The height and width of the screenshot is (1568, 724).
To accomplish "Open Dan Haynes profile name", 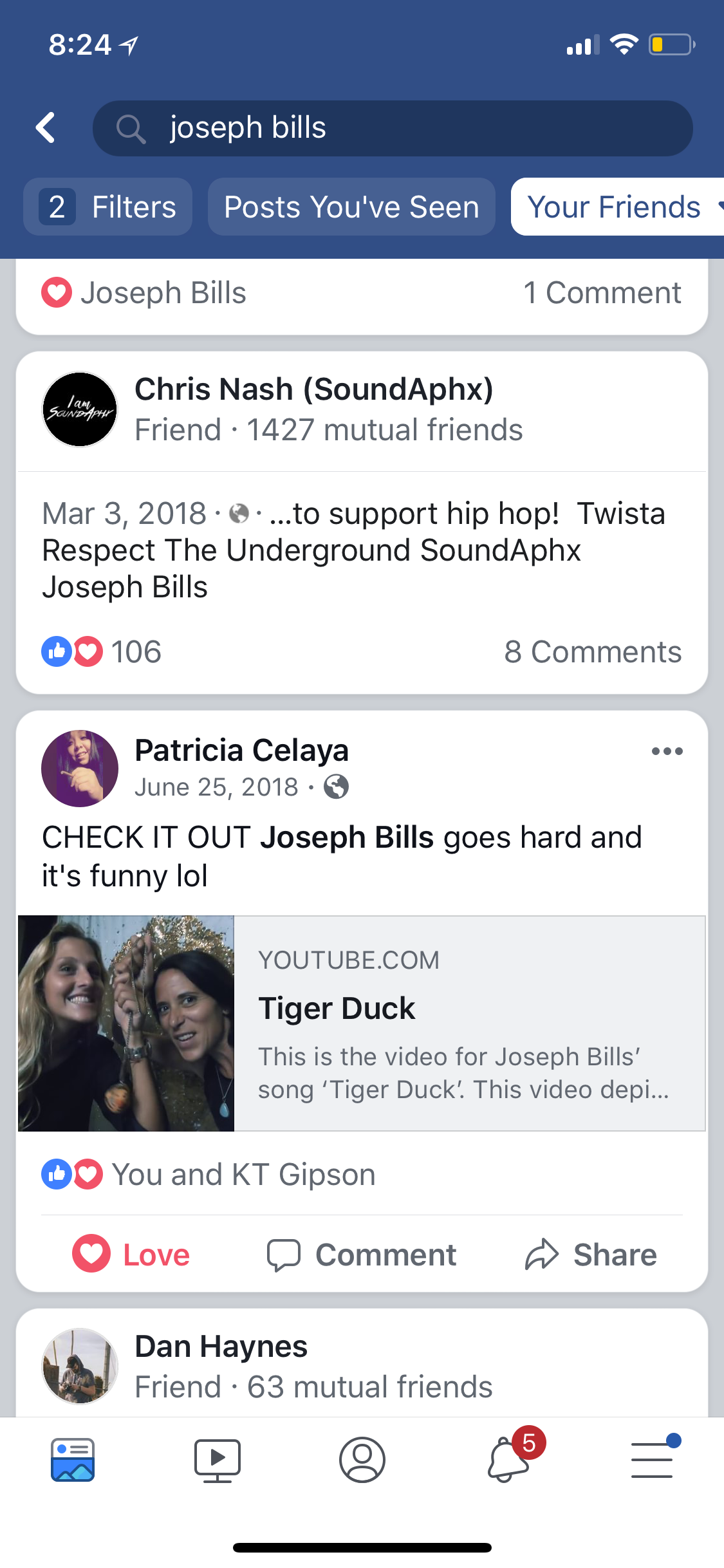I will (x=221, y=1347).
